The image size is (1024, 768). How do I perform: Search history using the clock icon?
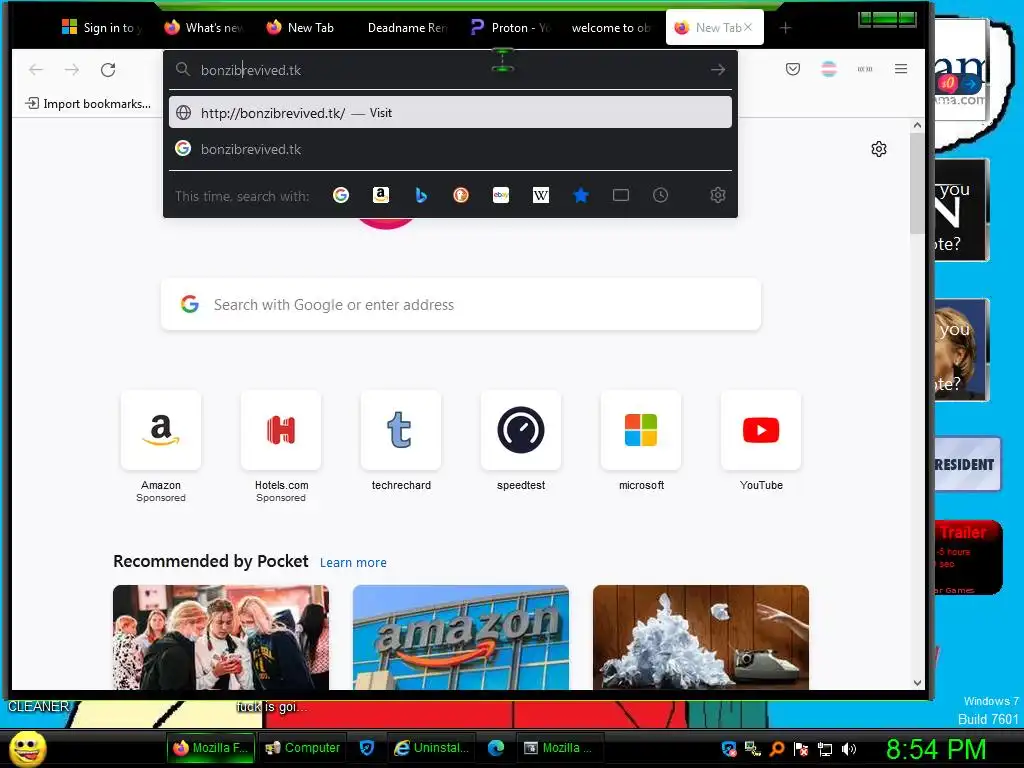pos(660,195)
